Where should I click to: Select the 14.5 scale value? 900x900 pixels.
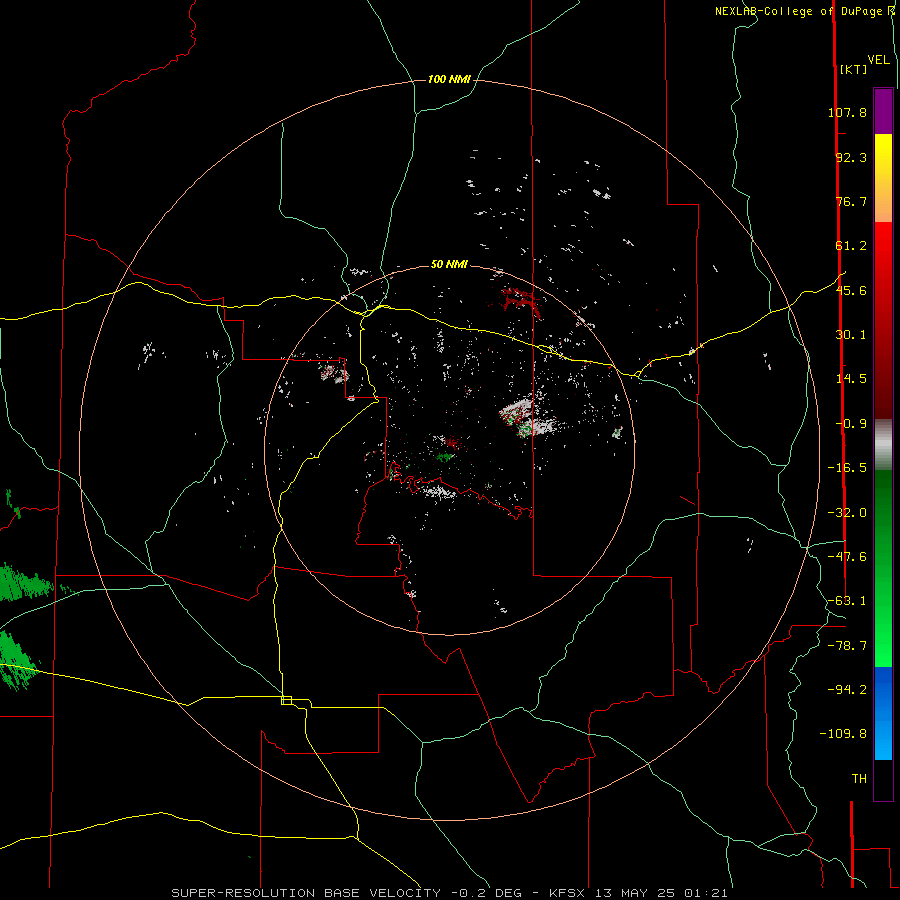(x=851, y=379)
